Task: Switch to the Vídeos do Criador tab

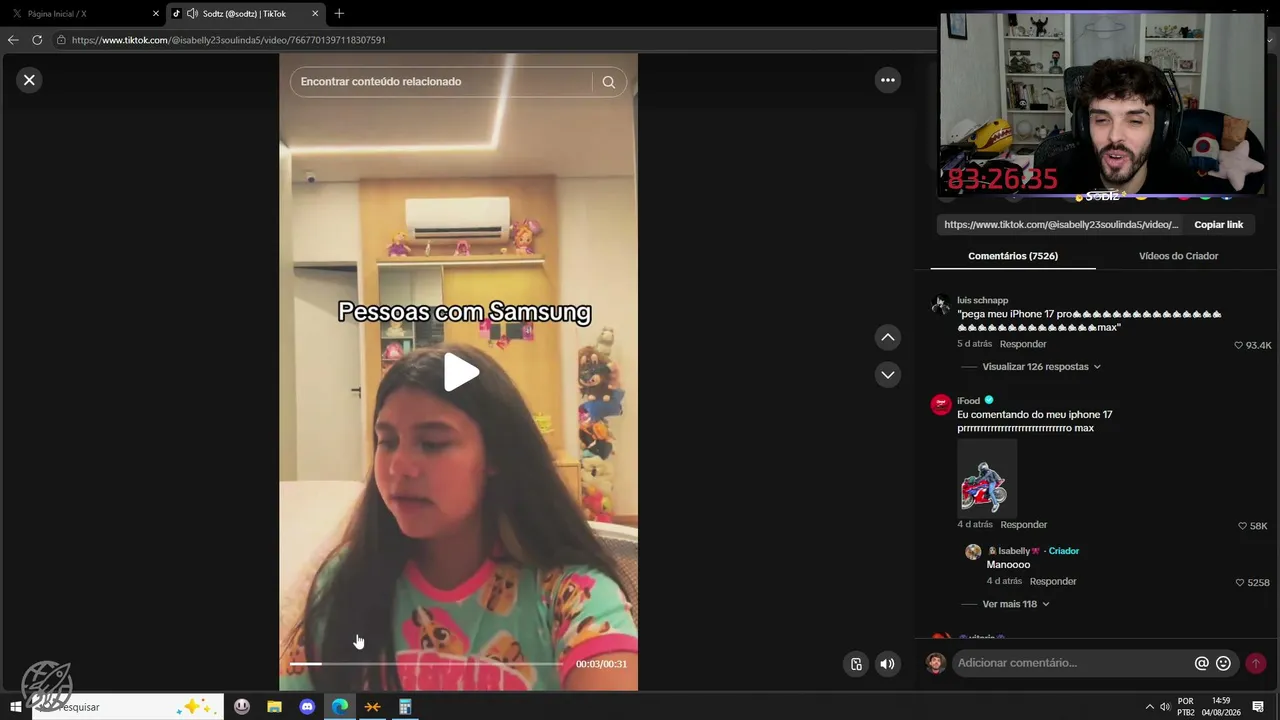Action: pyautogui.click(x=1178, y=256)
